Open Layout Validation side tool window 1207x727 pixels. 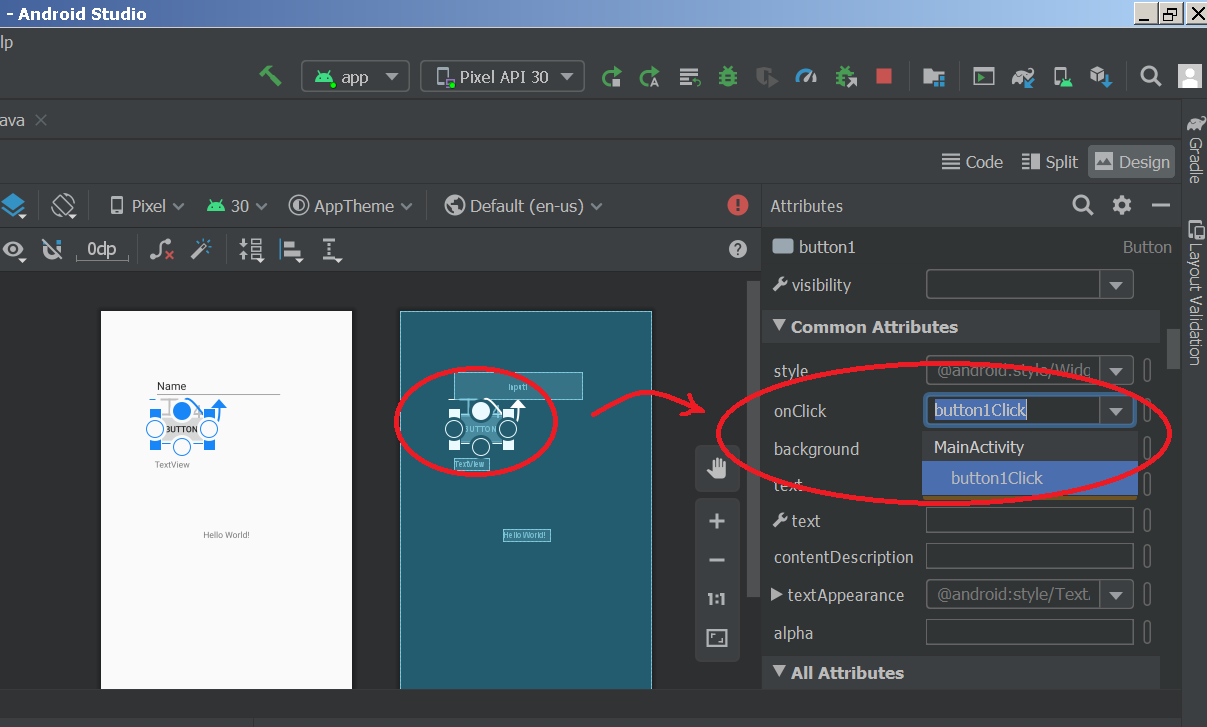tap(1195, 292)
